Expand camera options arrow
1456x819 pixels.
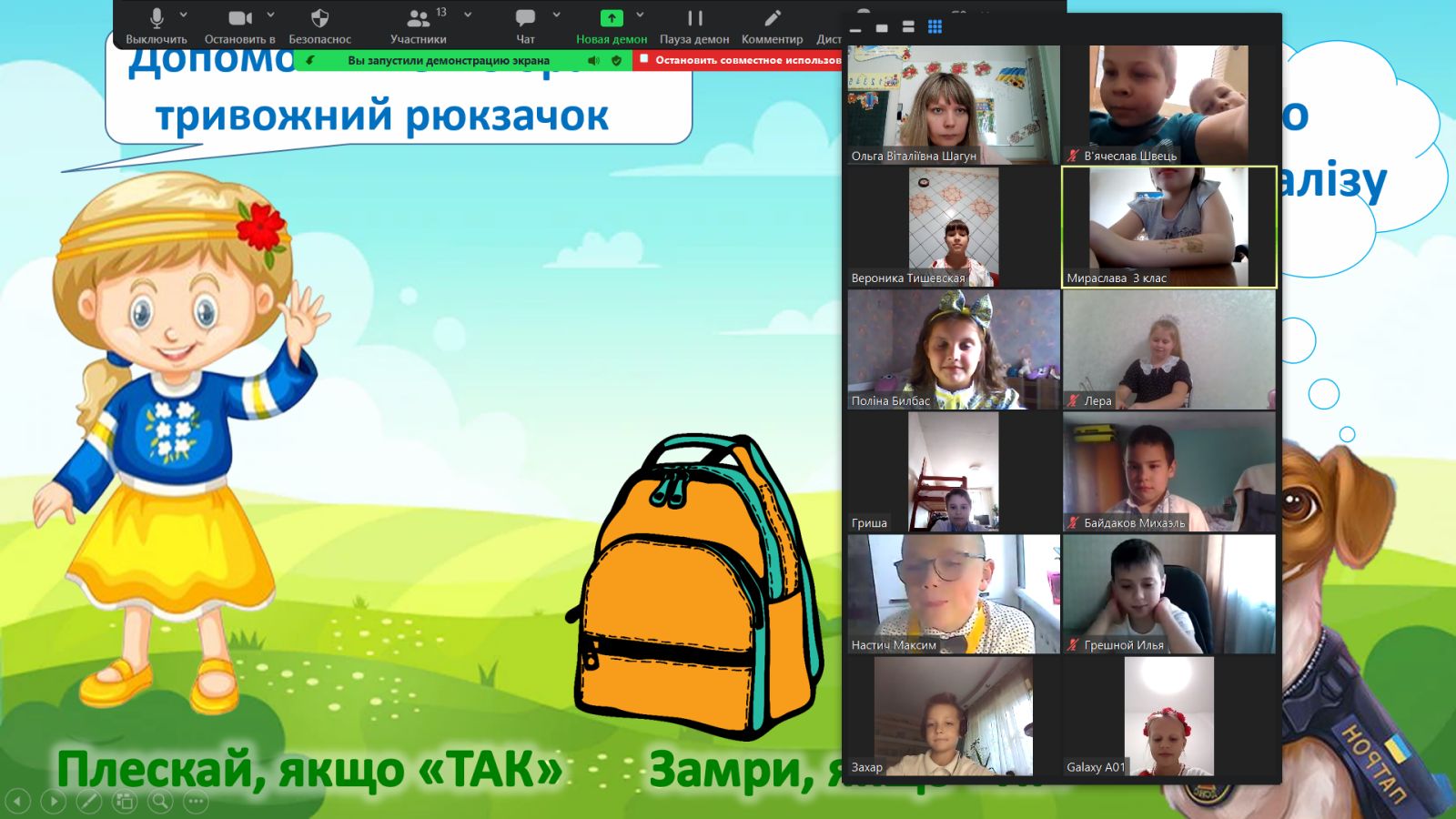click(x=270, y=15)
